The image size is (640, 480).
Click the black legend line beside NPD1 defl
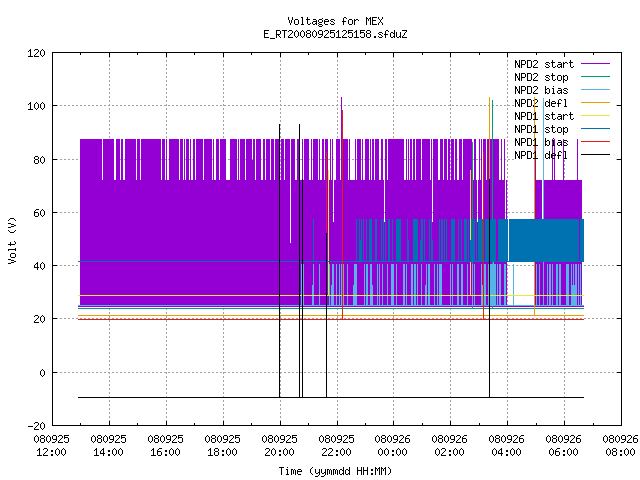[596, 155]
